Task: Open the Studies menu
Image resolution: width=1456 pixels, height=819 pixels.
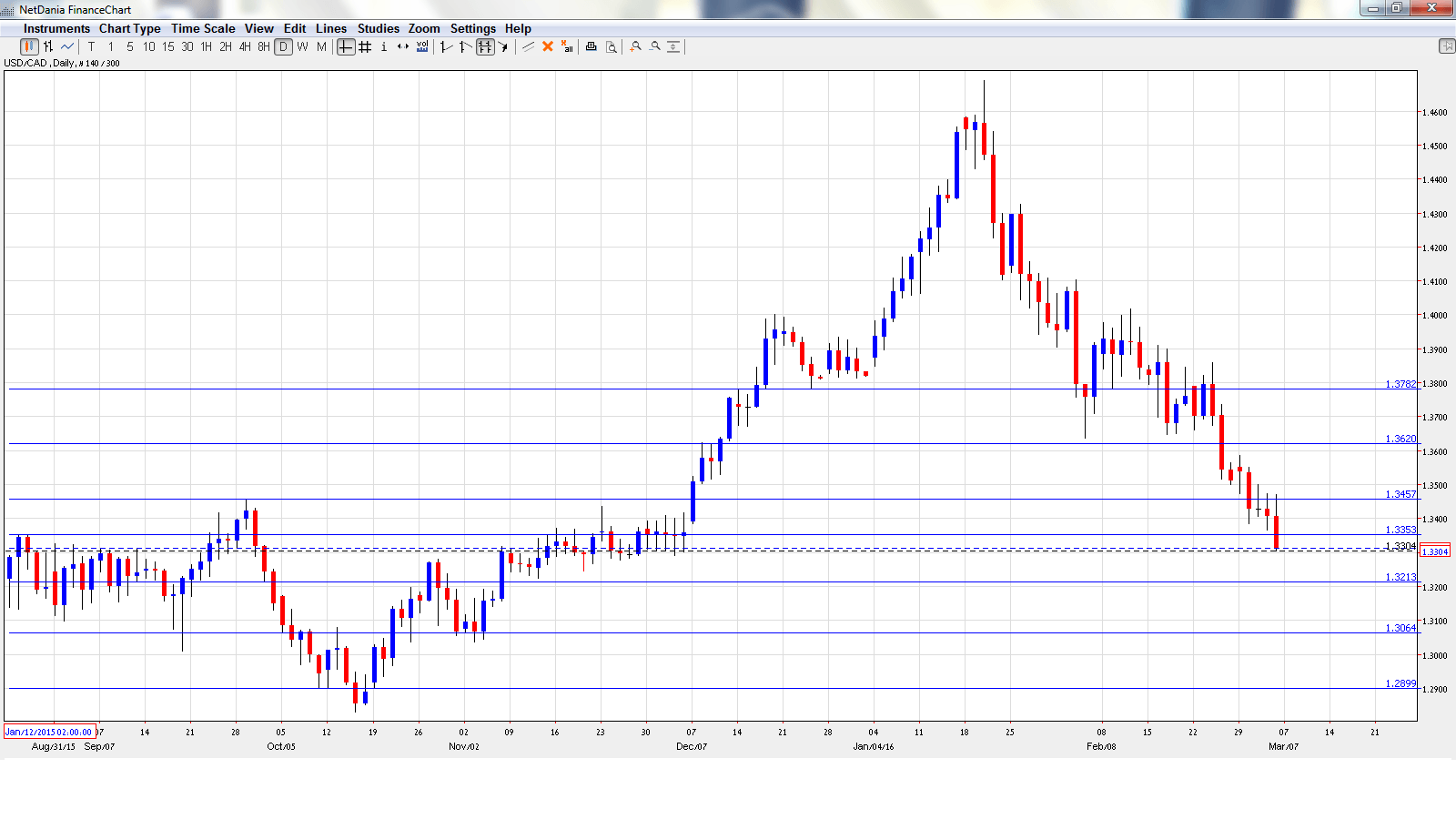Action: click(378, 28)
